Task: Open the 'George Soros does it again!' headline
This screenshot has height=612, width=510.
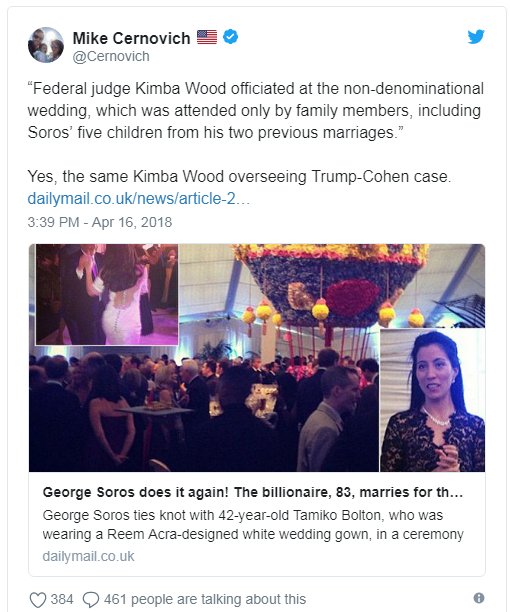Action: coord(253,492)
